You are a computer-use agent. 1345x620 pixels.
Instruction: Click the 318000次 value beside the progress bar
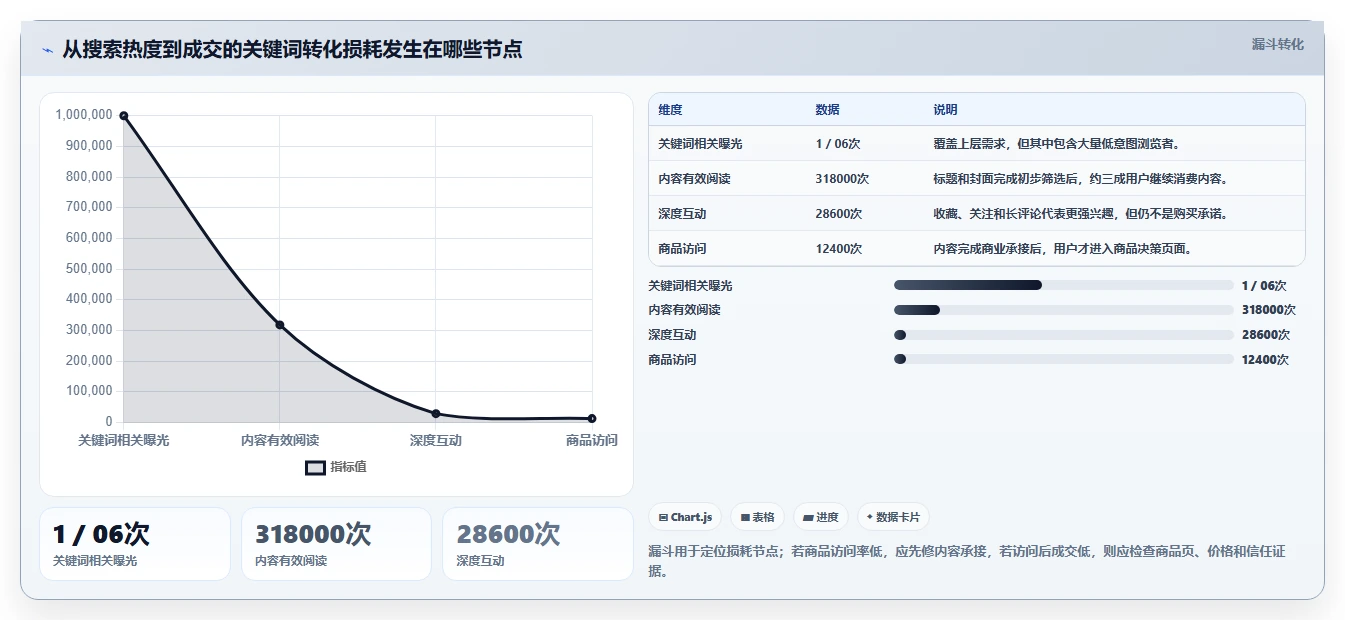1269,310
